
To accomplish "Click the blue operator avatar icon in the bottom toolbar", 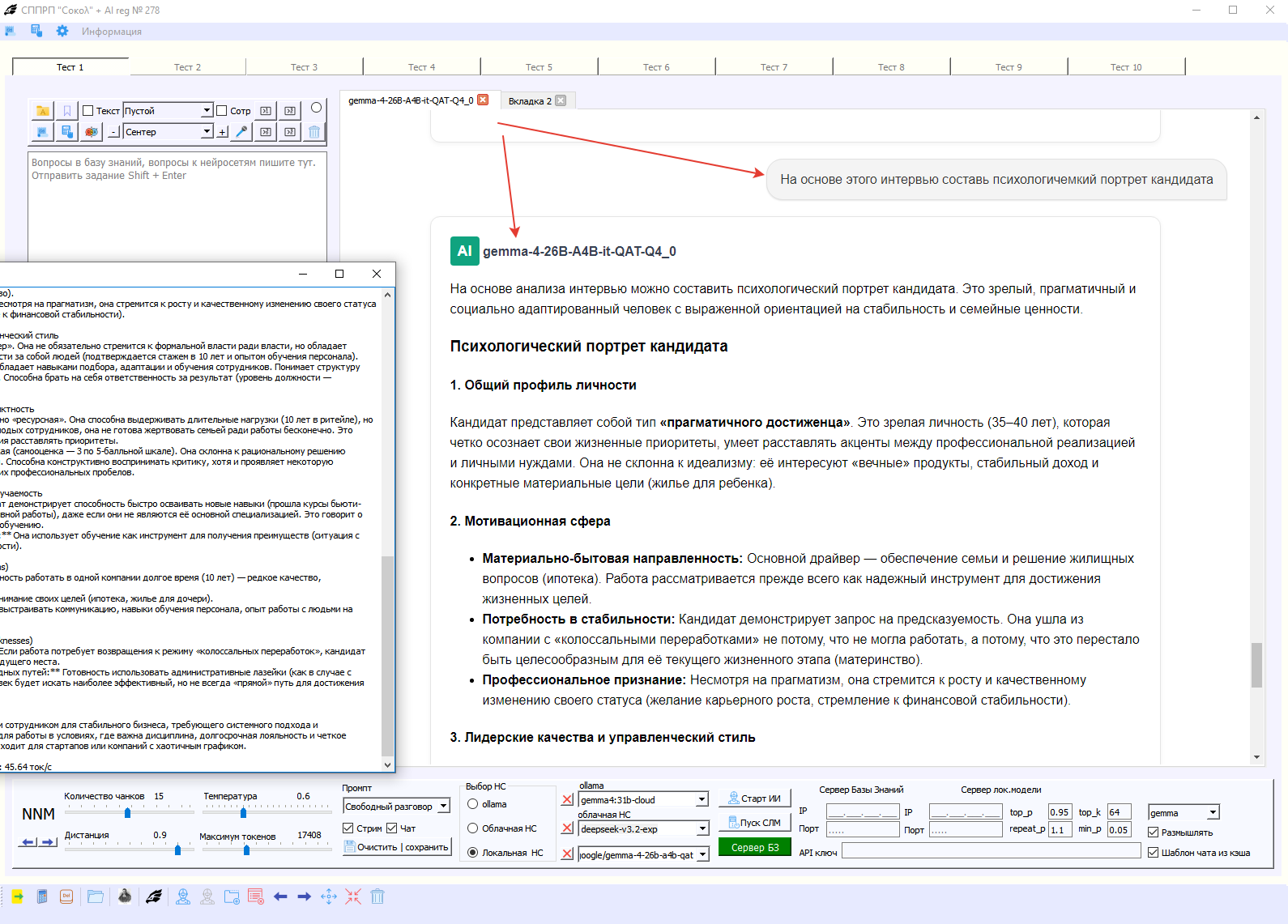I will click(183, 896).
